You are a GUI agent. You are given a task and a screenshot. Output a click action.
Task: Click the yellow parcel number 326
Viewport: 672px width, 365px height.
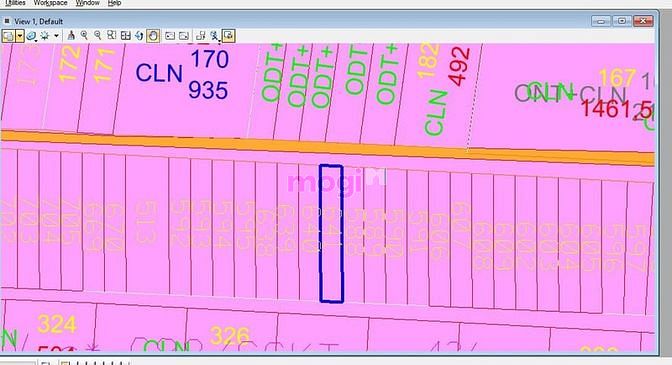(x=230, y=335)
